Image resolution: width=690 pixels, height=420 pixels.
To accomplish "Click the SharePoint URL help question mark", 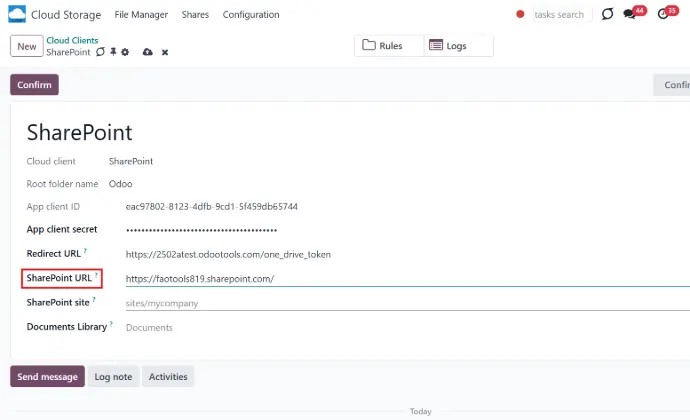I will coord(96,275).
